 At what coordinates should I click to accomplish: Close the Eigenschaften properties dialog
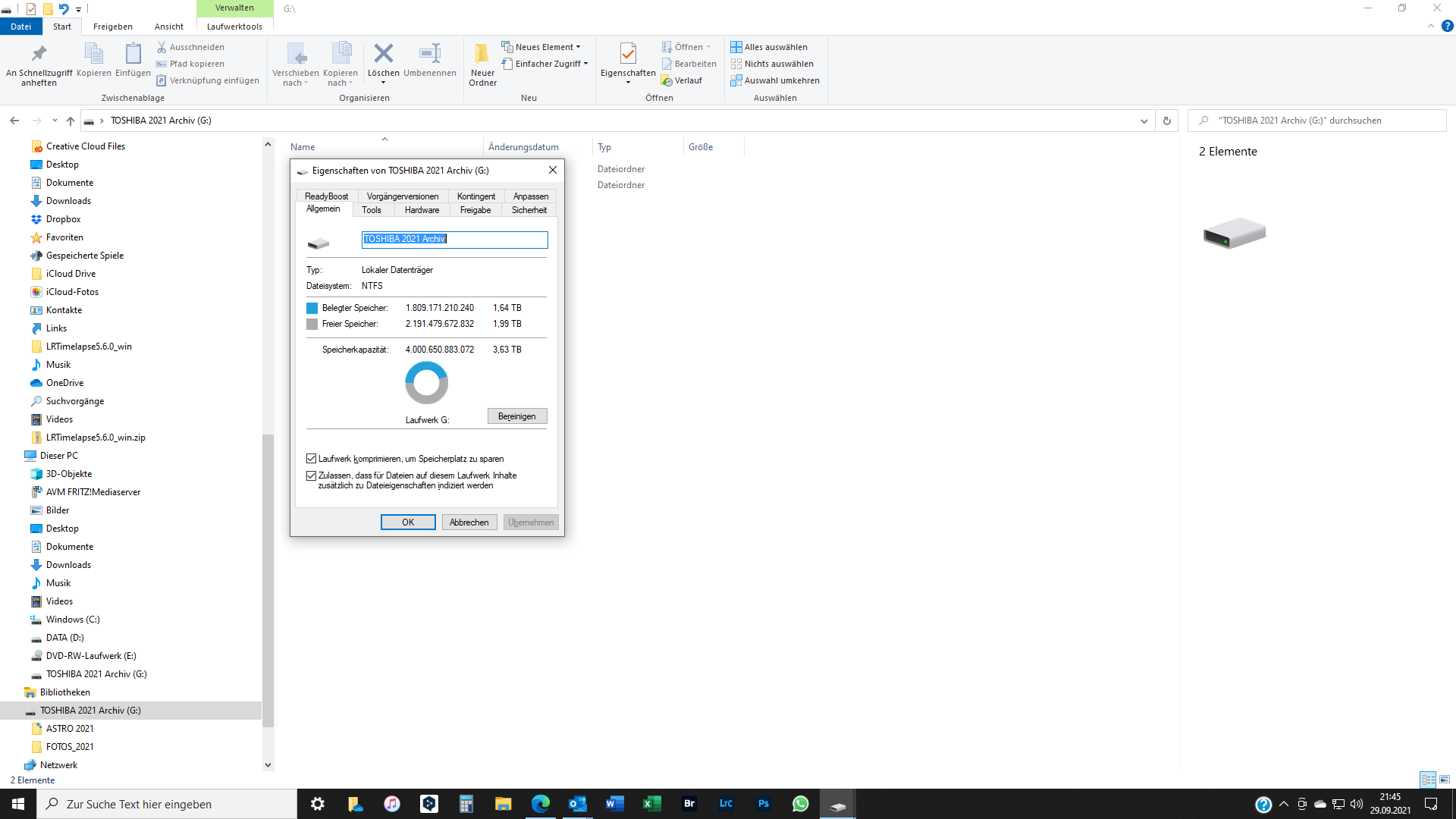point(553,171)
